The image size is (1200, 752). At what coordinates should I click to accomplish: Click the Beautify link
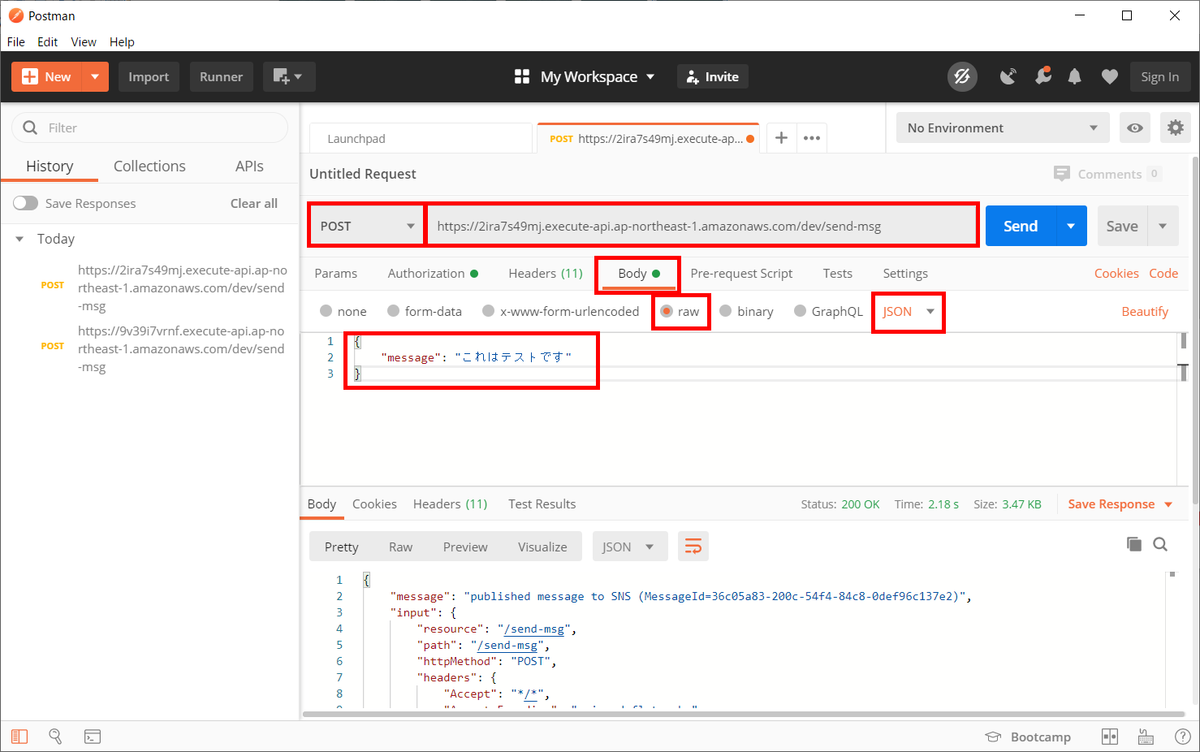(1145, 311)
